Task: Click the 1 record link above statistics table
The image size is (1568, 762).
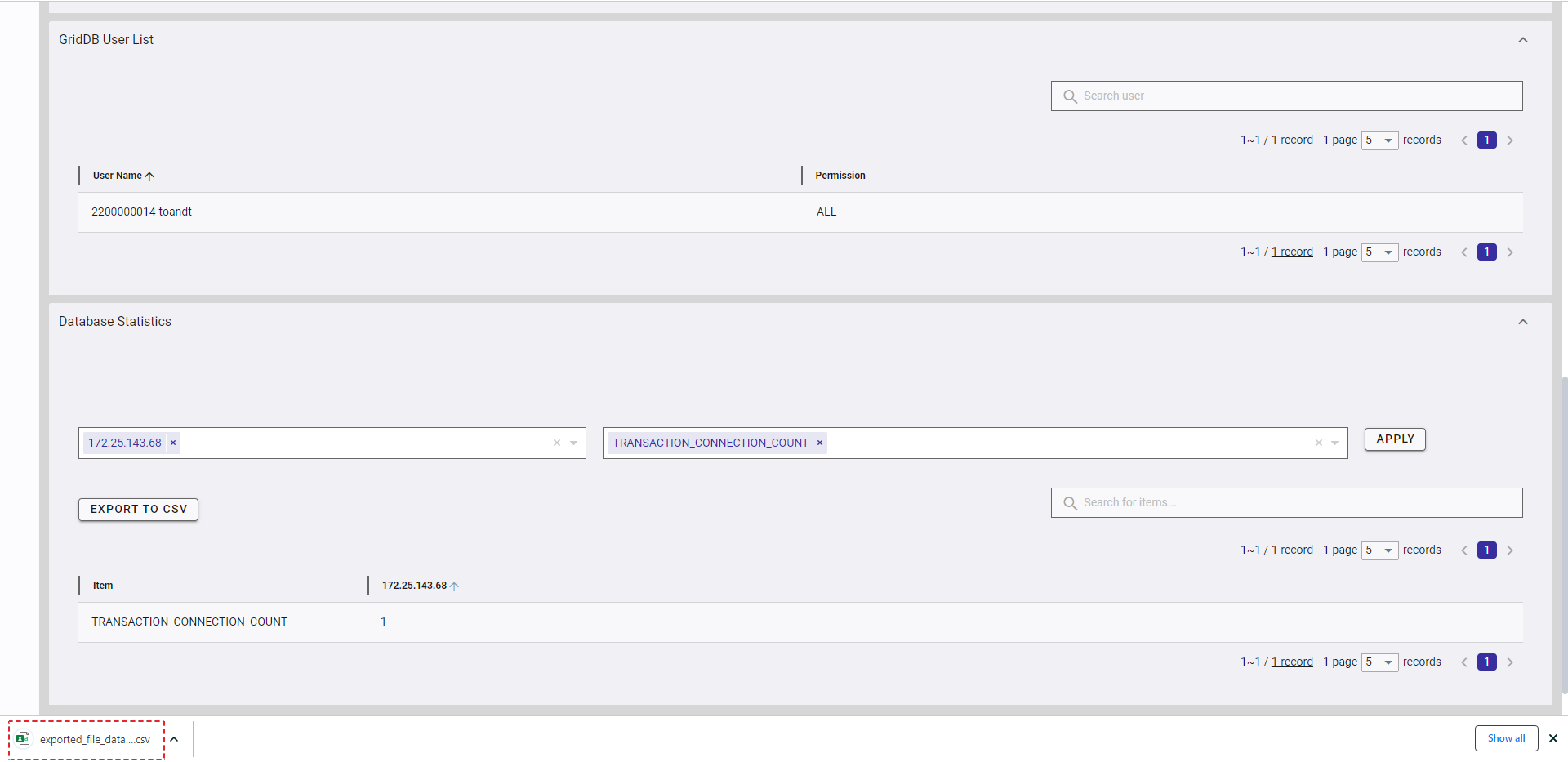Action: click(x=1292, y=550)
